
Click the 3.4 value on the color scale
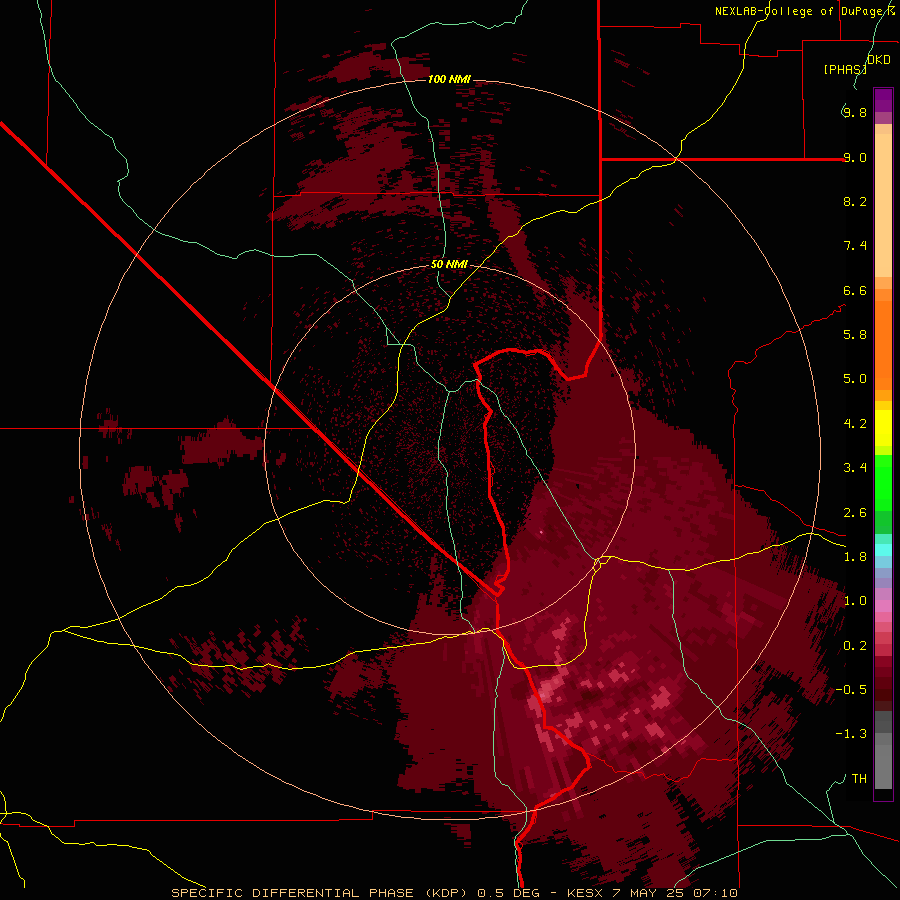point(855,468)
